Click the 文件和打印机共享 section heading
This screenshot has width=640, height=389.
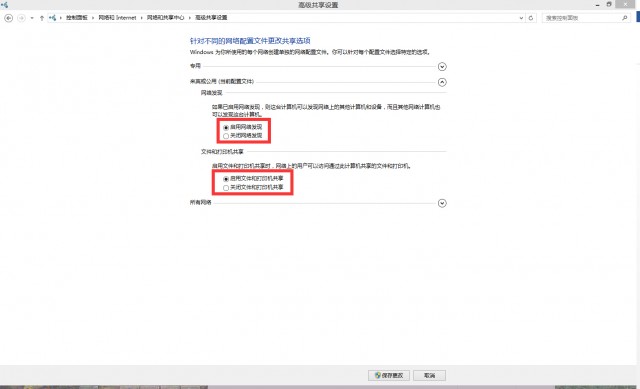click(x=222, y=151)
